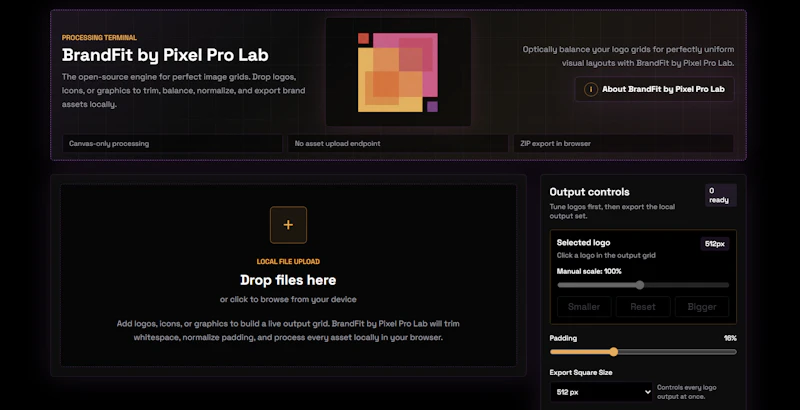Click the '0 ready' counter badge
Screen dimensions: 800x410
(x=720, y=195)
